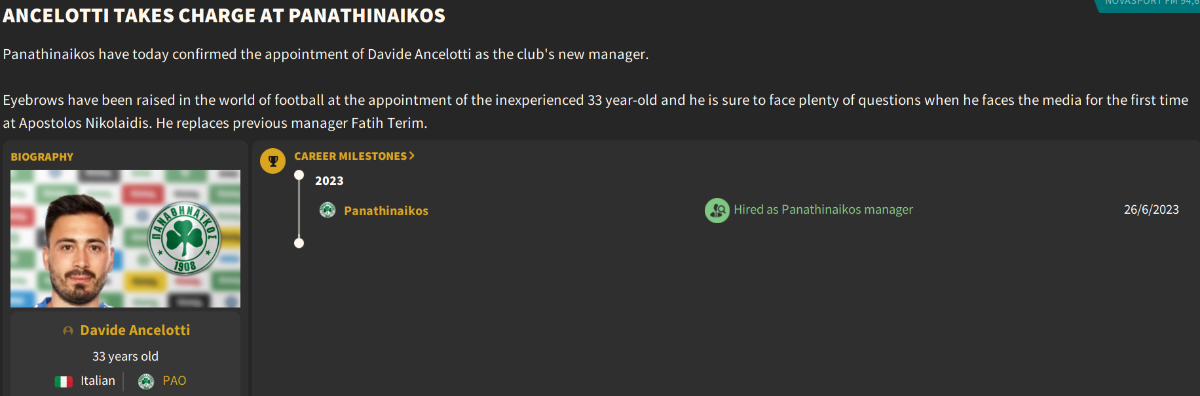Click the small PAO club badge icon
The width and height of the screenshot is (1200, 396).
tap(146, 381)
